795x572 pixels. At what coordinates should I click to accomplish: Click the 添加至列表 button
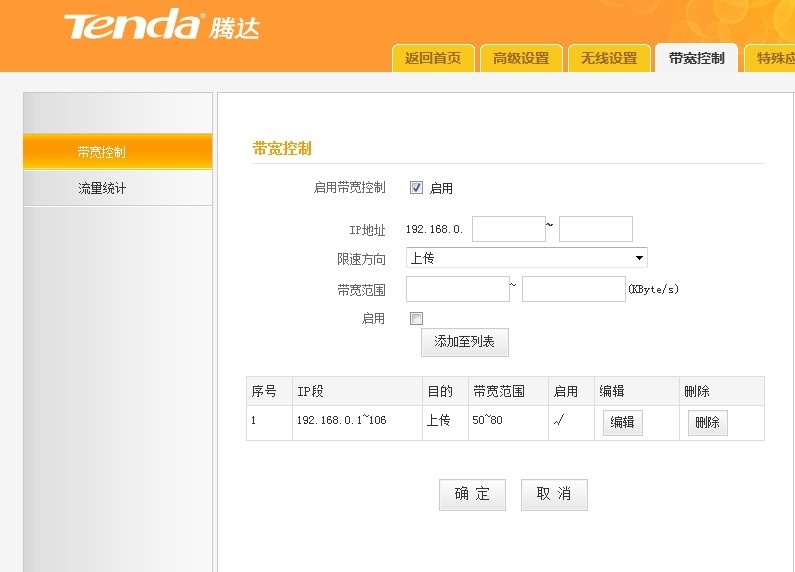coord(464,342)
